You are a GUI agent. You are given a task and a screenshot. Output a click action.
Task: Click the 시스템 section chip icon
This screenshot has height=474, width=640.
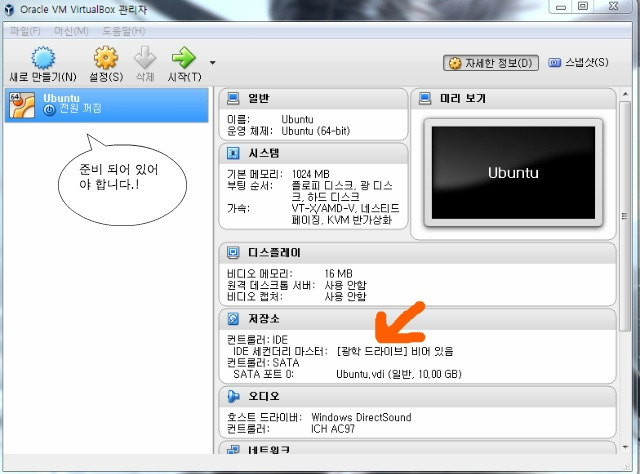(233, 154)
